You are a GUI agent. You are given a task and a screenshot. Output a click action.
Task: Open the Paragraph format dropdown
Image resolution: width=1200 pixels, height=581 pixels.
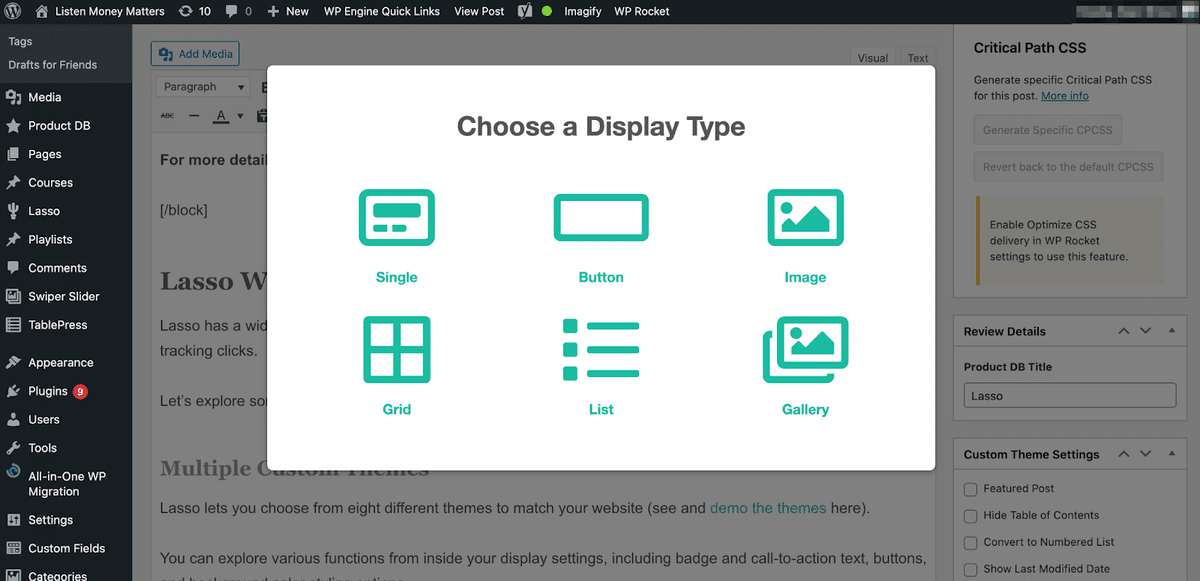[x=203, y=87]
